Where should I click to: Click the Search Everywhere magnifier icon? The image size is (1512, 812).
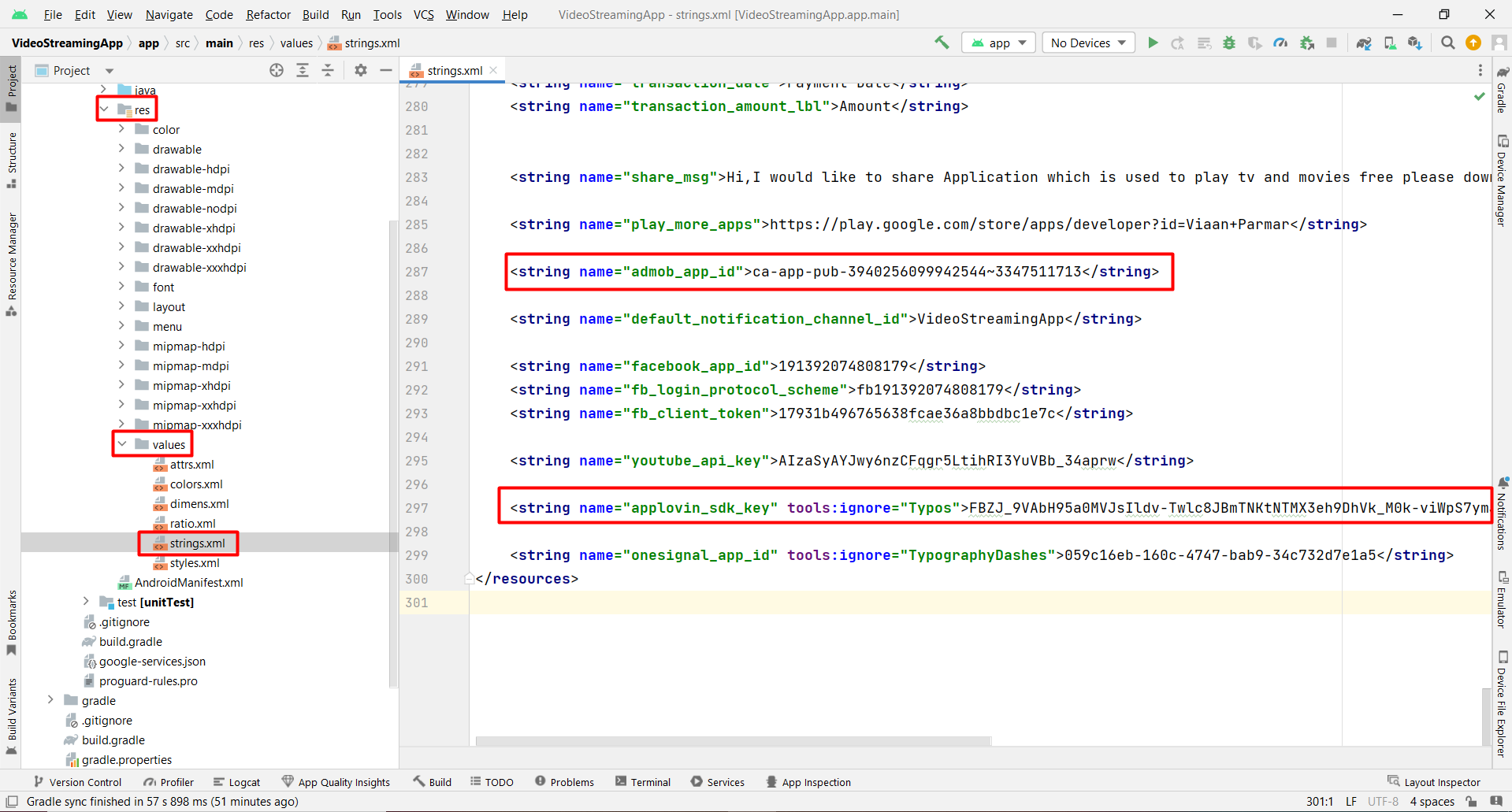tap(1447, 43)
